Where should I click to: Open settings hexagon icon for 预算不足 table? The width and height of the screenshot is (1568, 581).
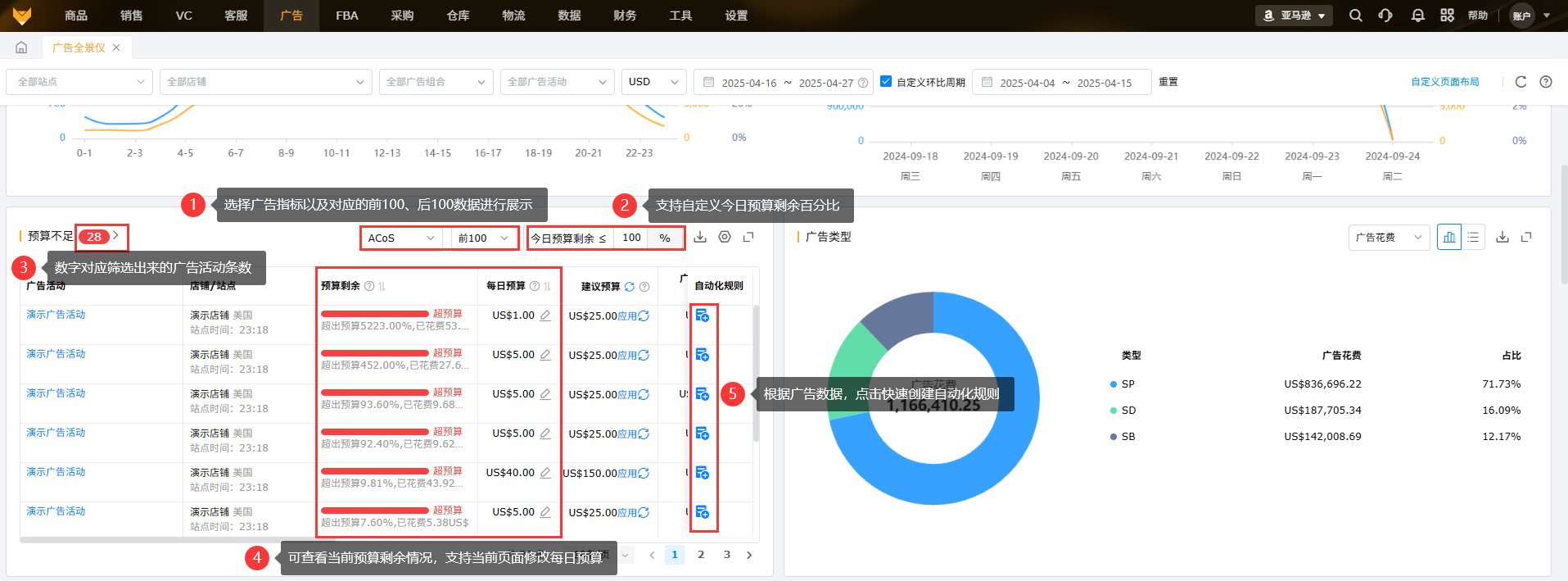point(725,237)
